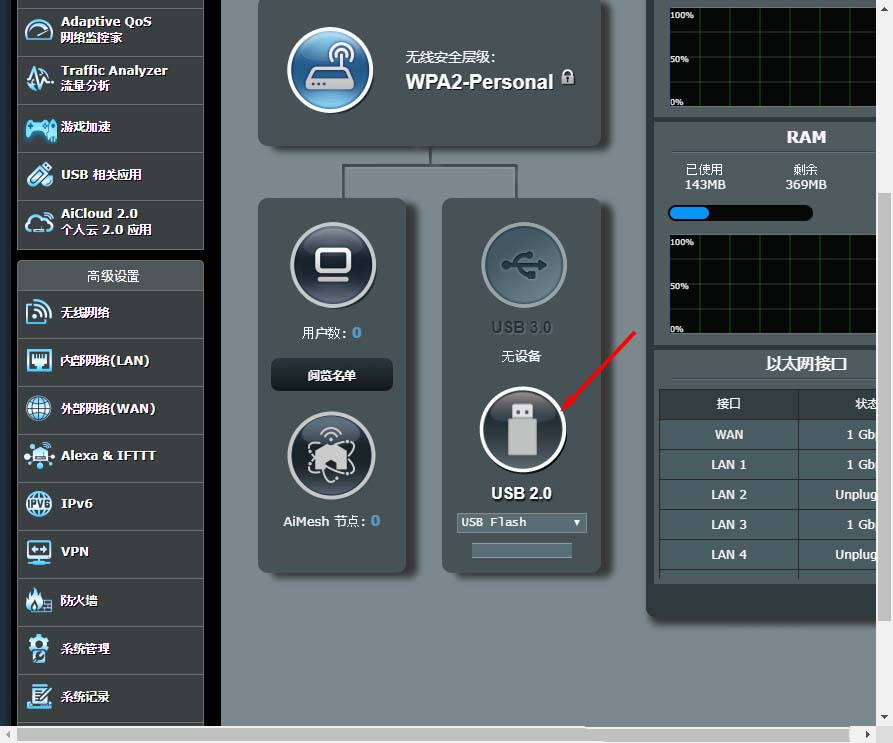Click the Alexa & IFTTT icon

38,455
